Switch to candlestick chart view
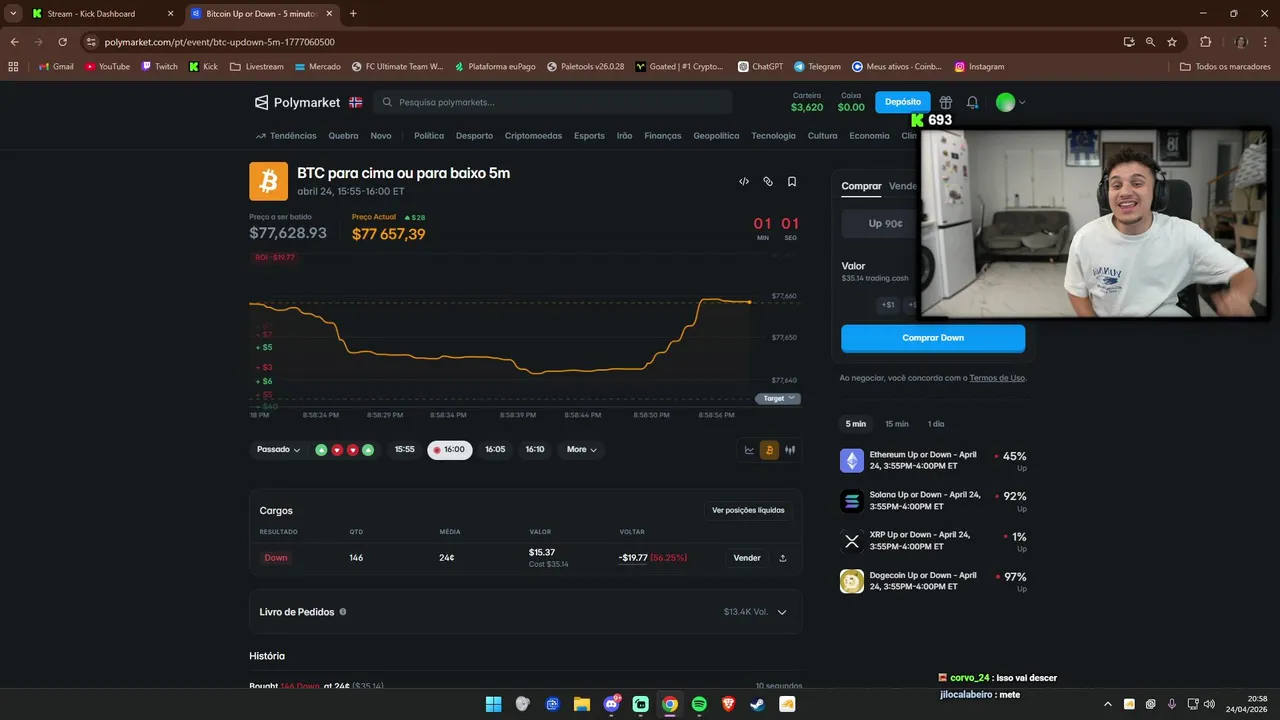 click(x=790, y=450)
